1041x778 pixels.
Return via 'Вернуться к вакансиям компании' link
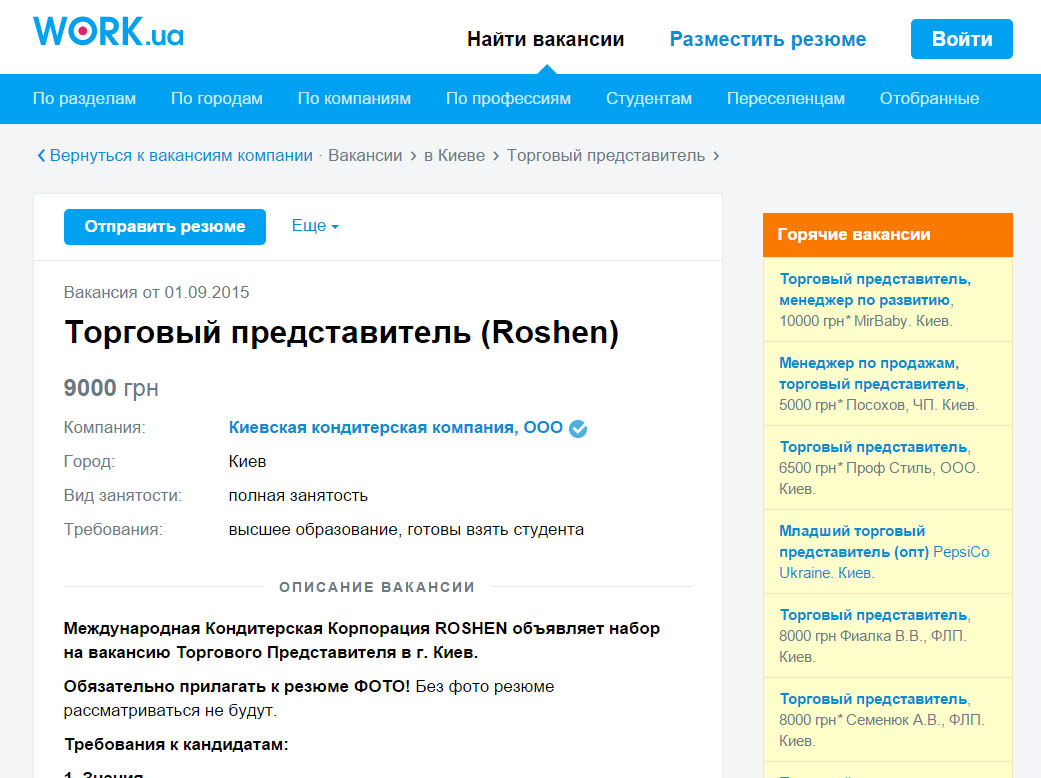pos(181,155)
